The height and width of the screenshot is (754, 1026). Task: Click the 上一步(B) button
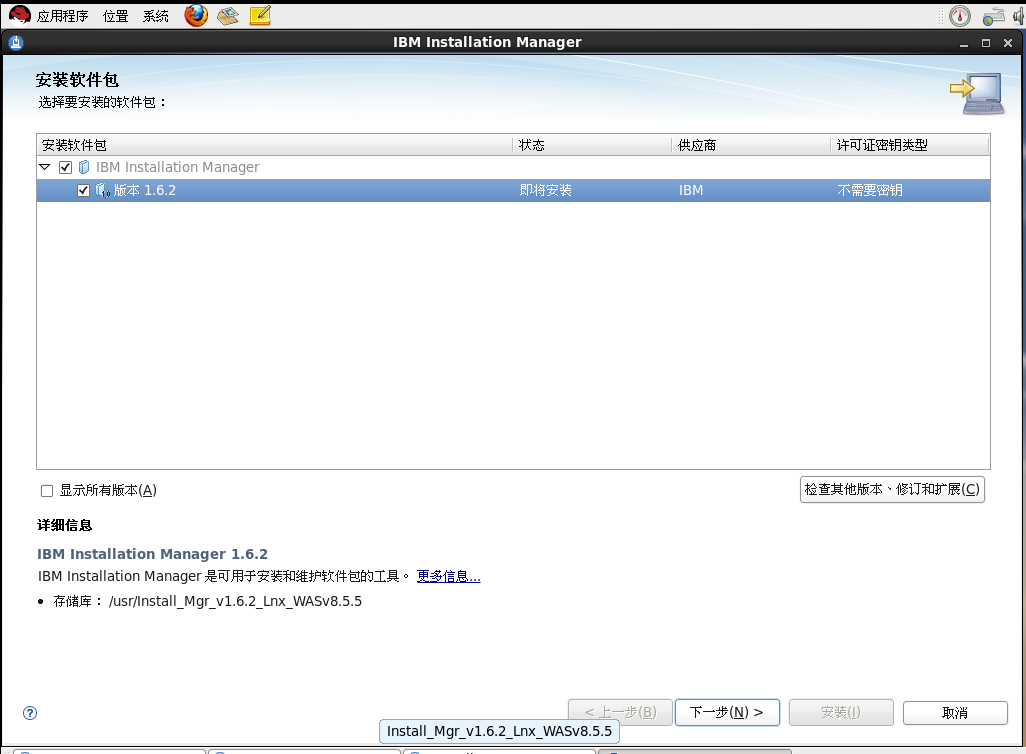(x=620, y=712)
